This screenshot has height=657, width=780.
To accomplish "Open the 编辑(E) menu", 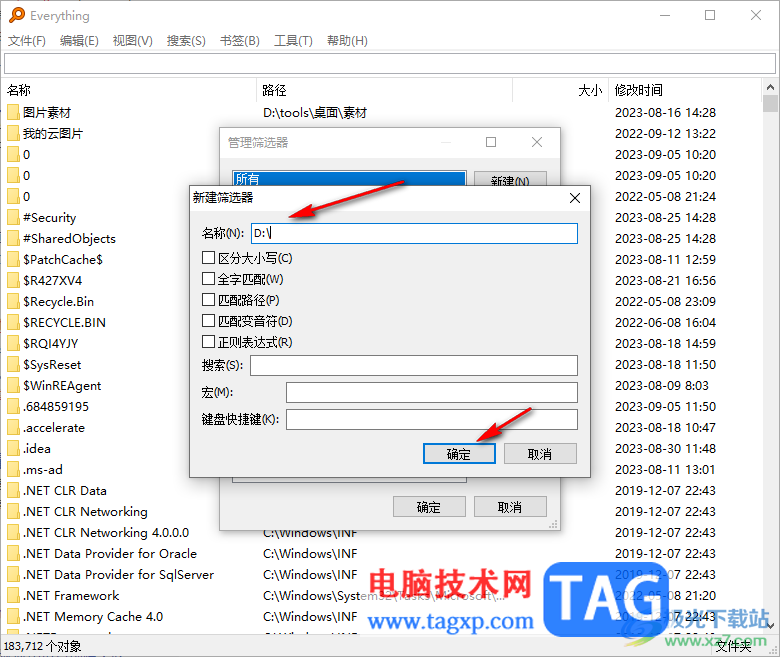I will point(79,41).
